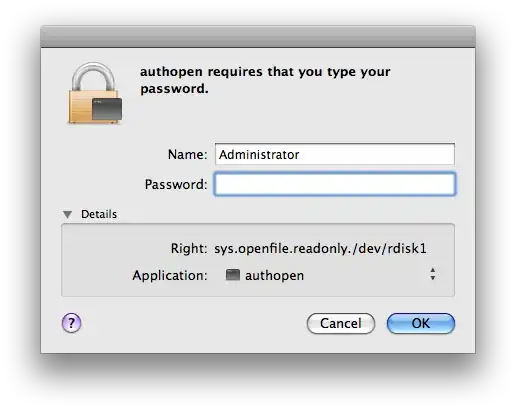Viewport: 516px width, 409px height.
Task: Click the Application: label
Action: coord(170,276)
